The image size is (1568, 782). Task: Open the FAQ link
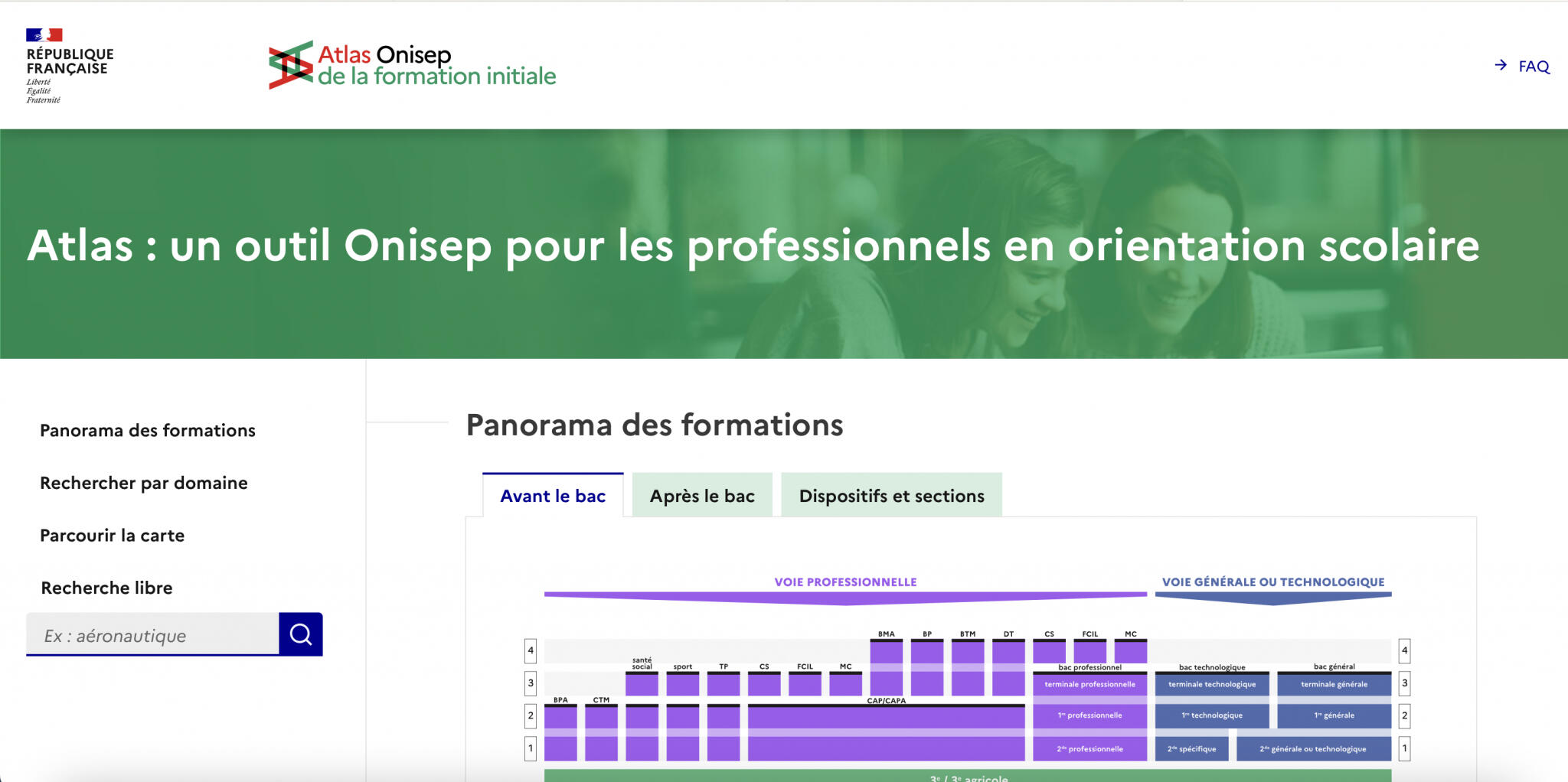1534,67
